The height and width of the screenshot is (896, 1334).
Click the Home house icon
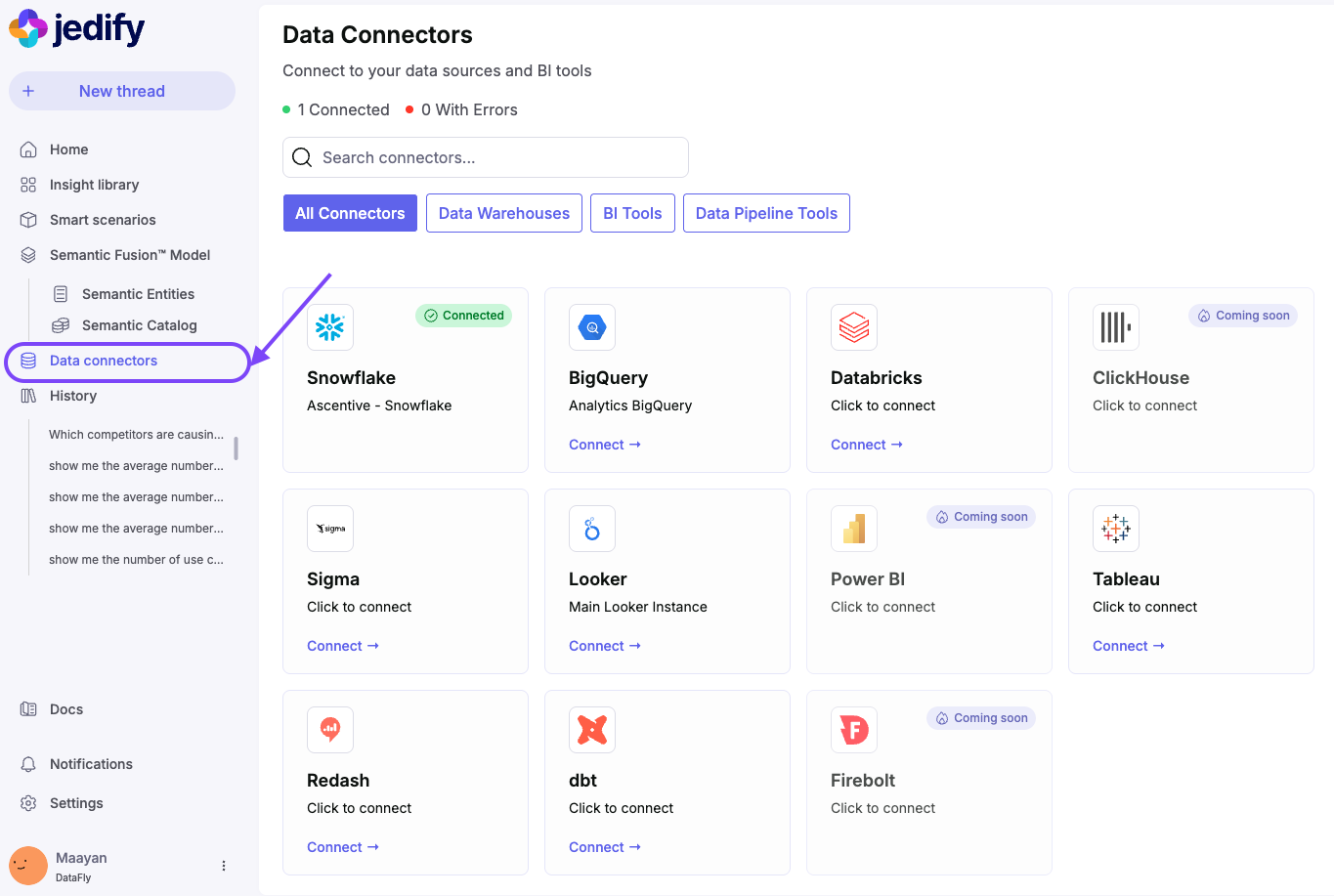pyautogui.click(x=28, y=149)
